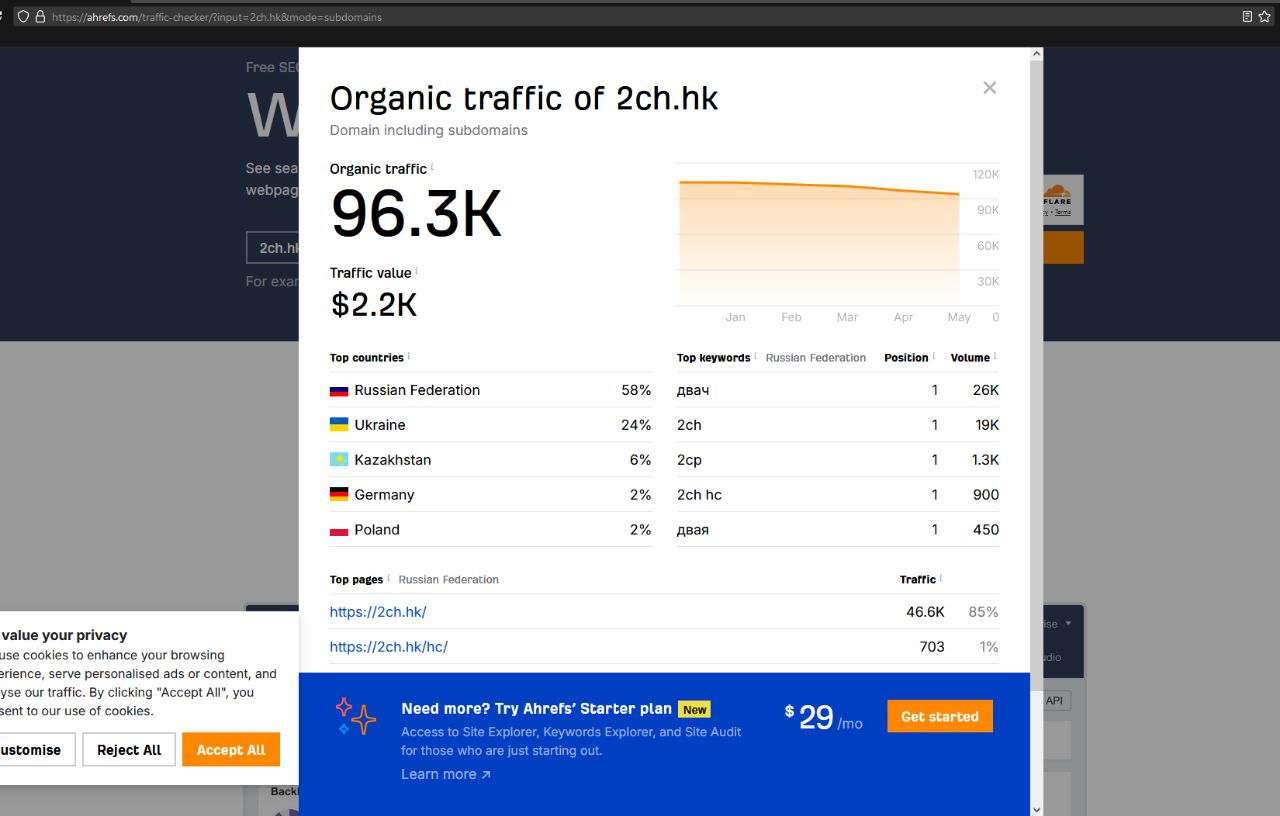Click the modal scrollbar down arrow

pyautogui.click(x=1036, y=808)
